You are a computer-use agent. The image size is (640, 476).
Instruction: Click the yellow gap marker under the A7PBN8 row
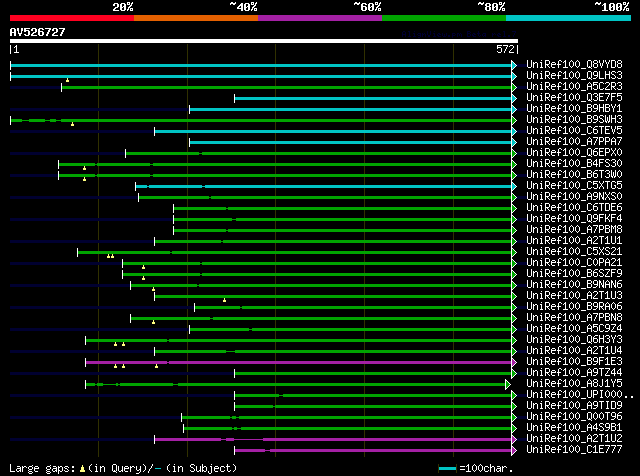point(153,322)
